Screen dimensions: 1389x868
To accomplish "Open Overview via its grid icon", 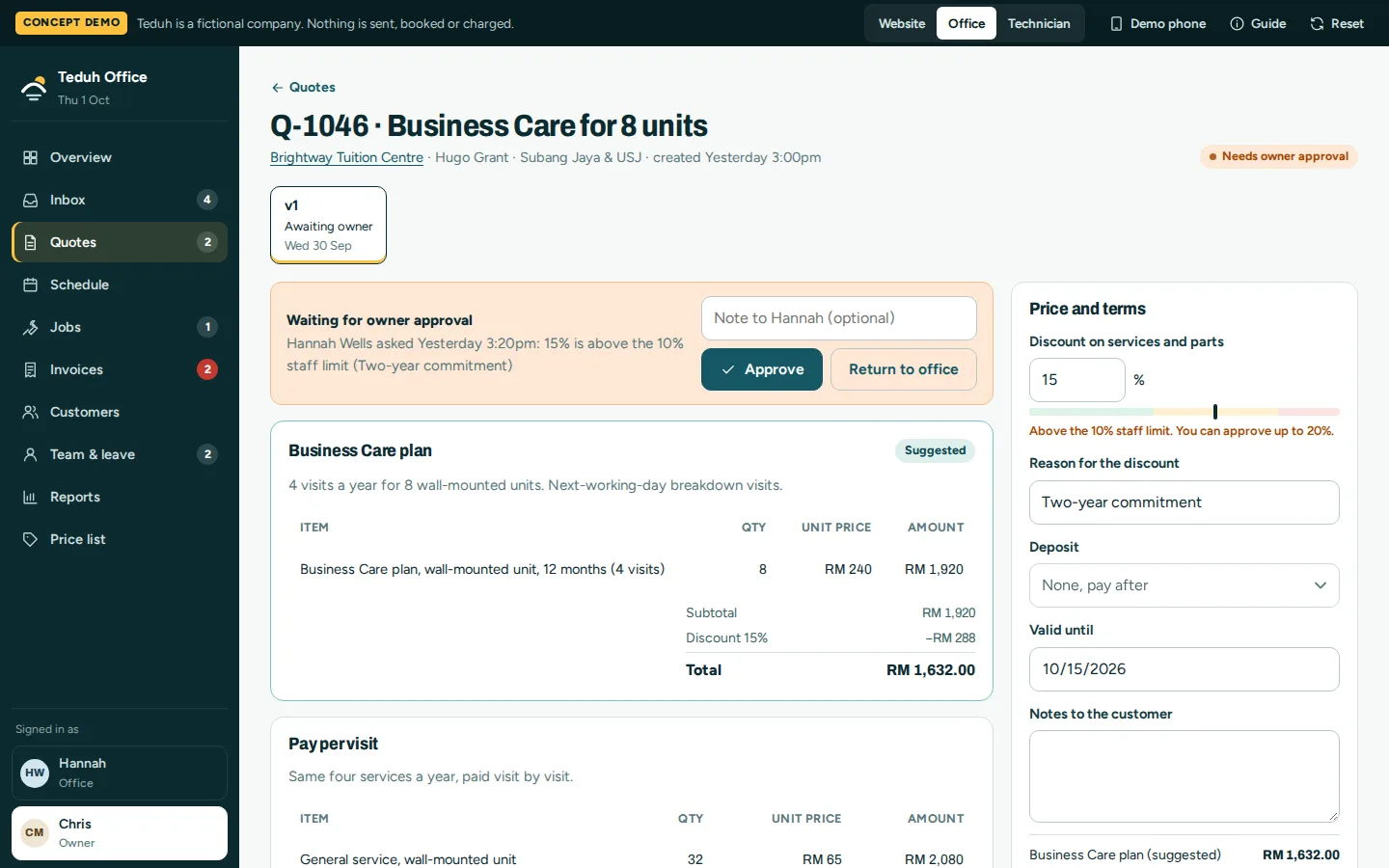I will click(30, 157).
